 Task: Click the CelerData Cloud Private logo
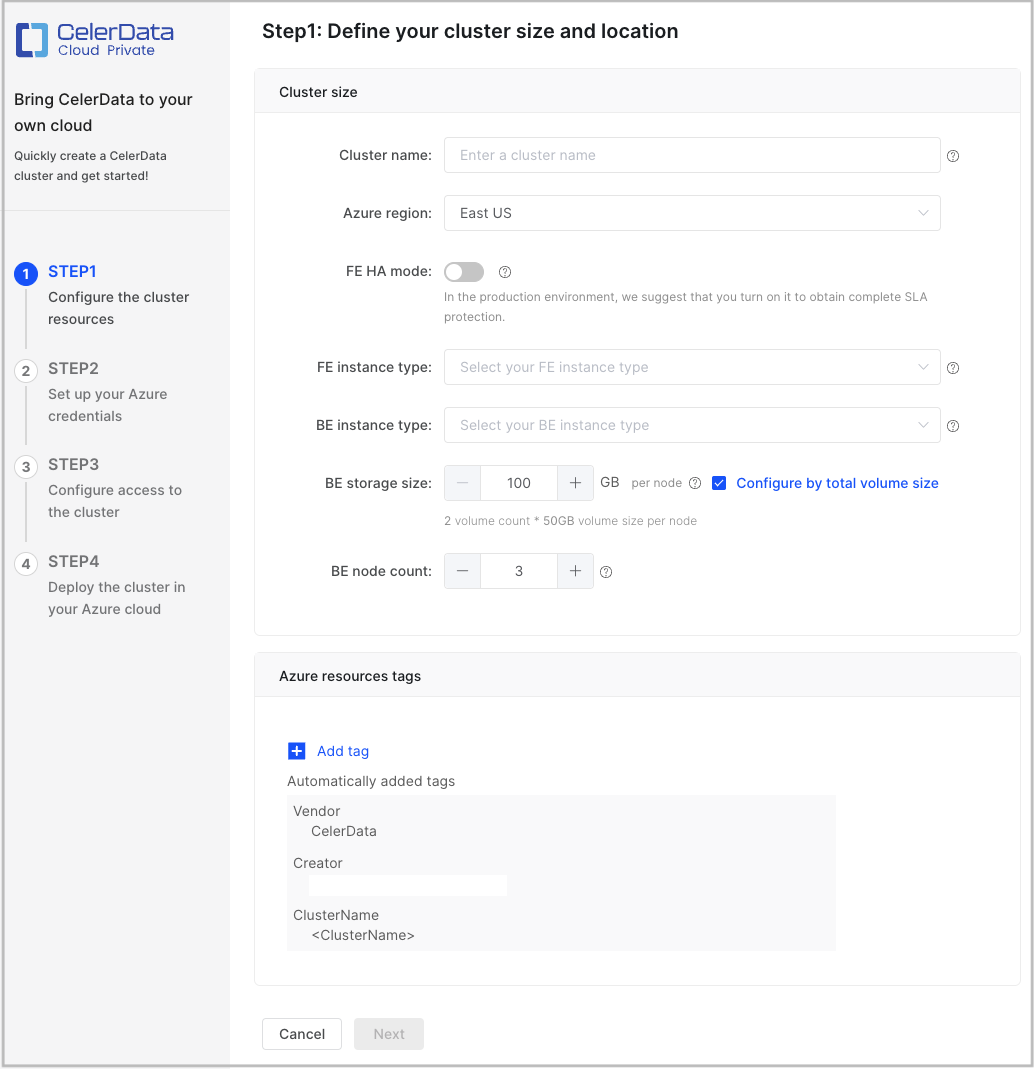pyautogui.click(x=95, y=40)
